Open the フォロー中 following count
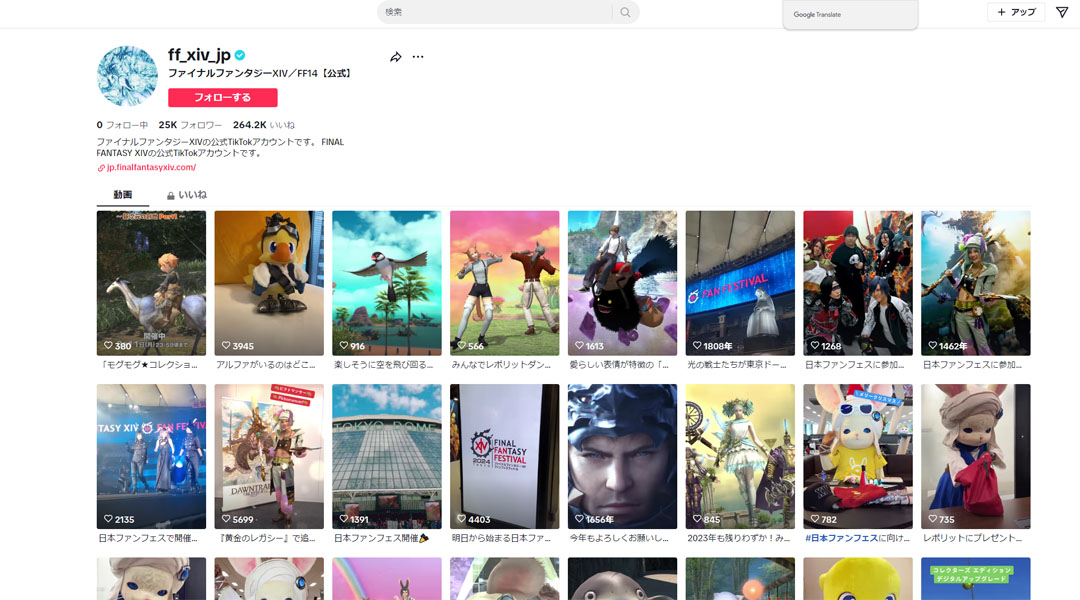The height and width of the screenshot is (600, 1080). pos(122,125)
